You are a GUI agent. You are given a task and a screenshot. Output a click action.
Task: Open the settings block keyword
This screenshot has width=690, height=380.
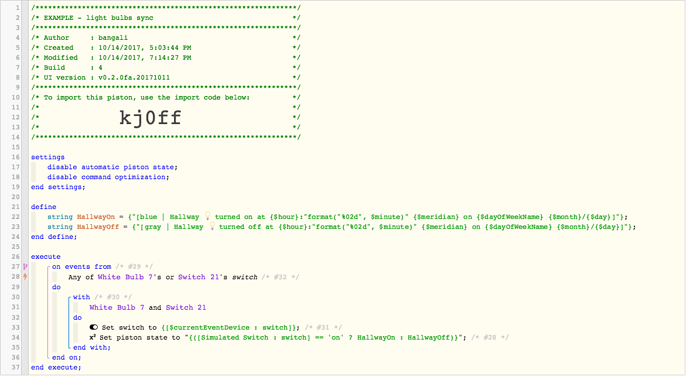point(48,157)
